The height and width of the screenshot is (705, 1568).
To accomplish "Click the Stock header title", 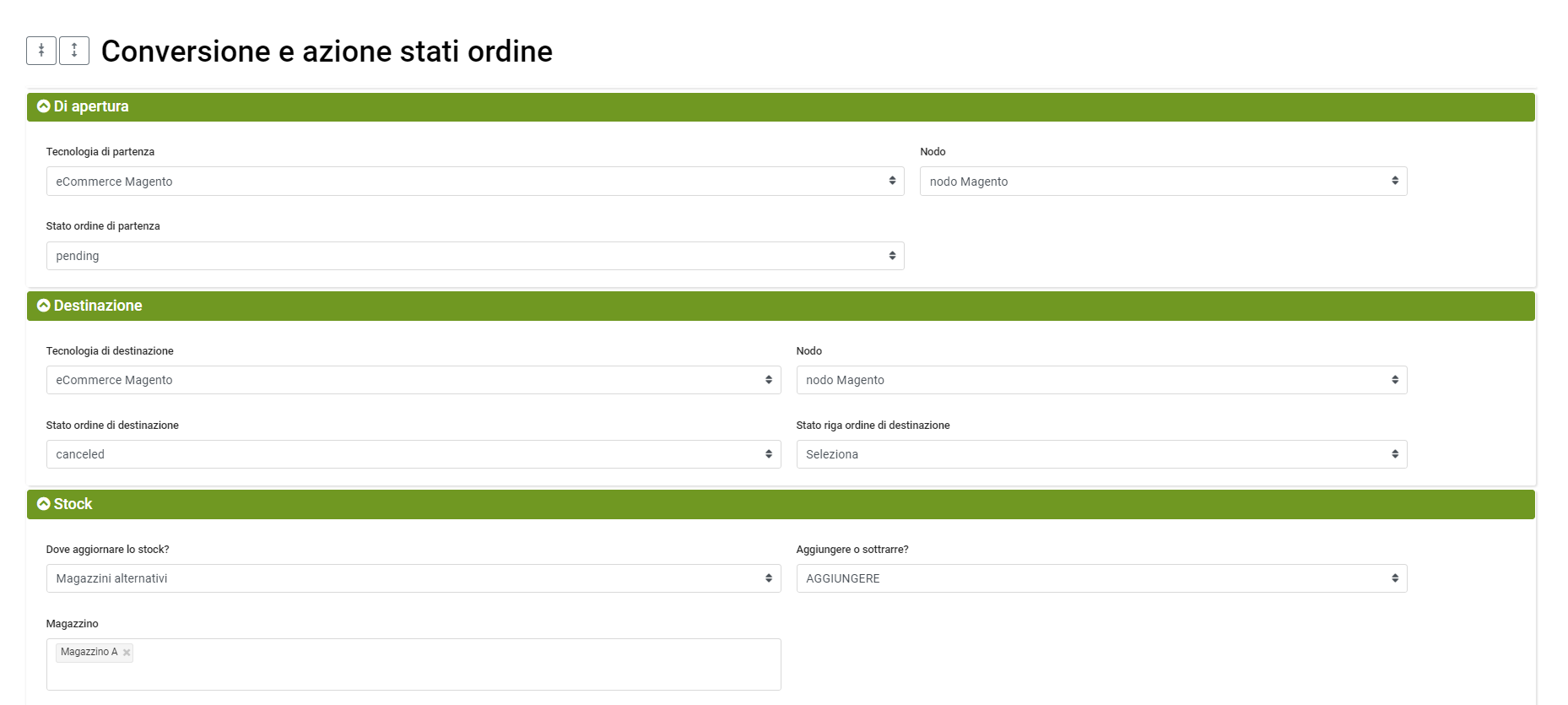I will click(73, 504).
